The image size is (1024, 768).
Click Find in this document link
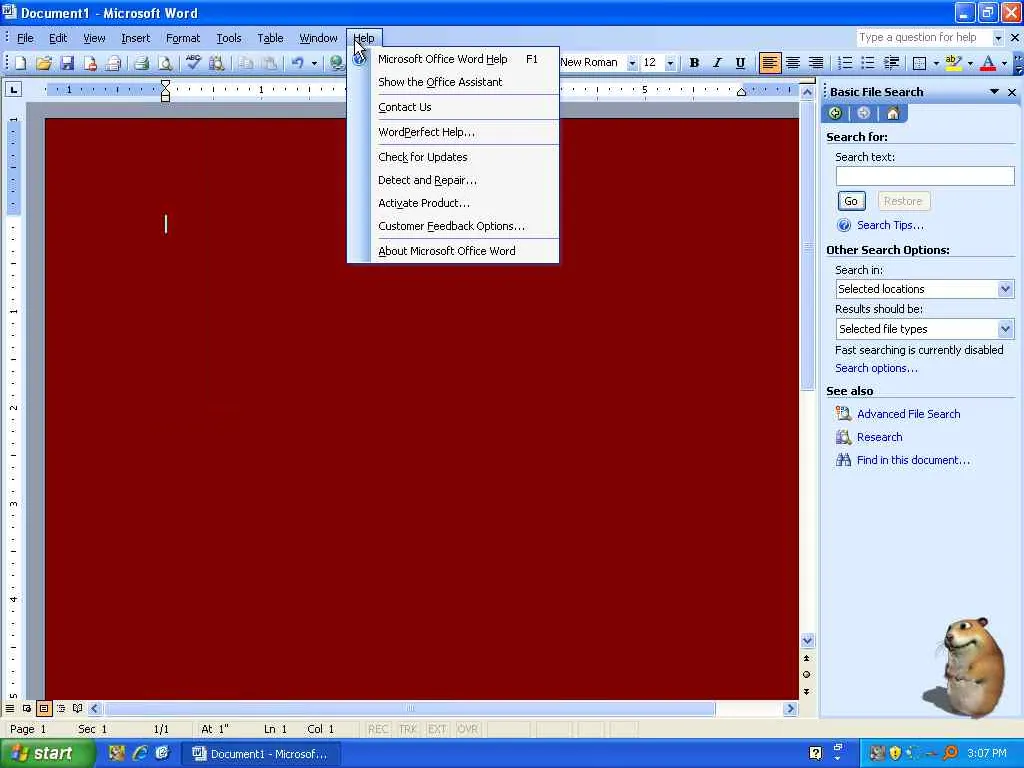[x=914, y=460]
